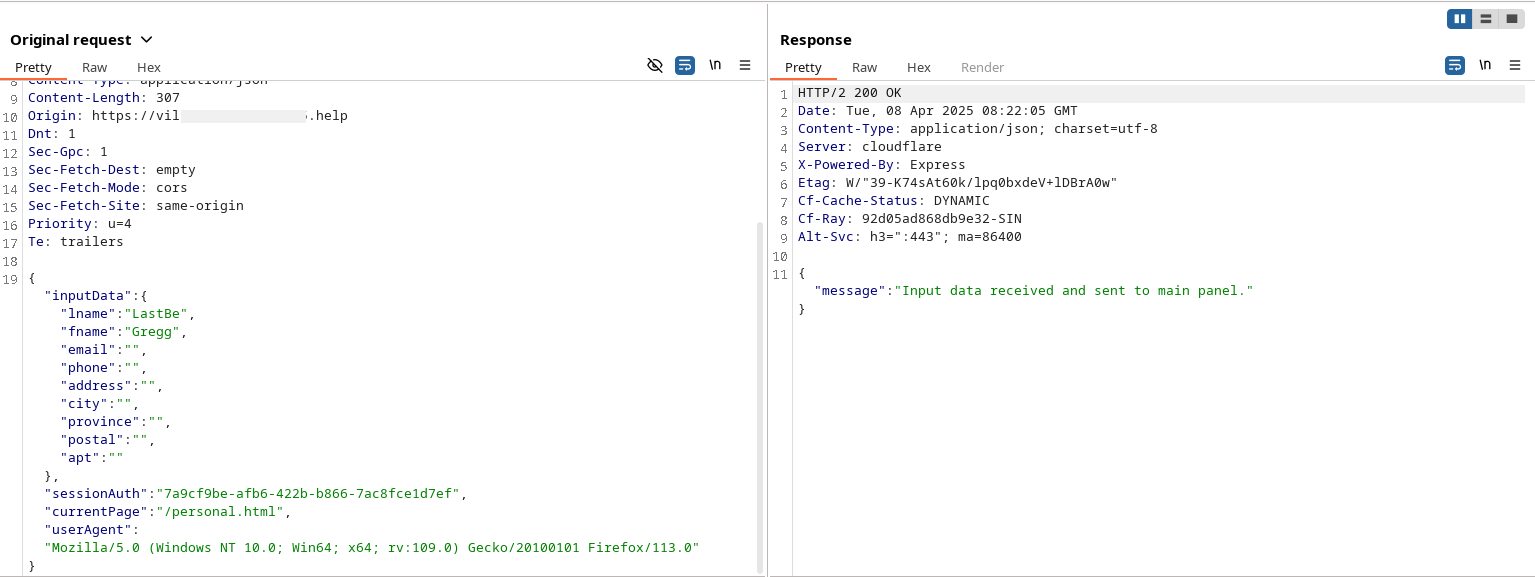Select the full-screen layout toggle at top right
Viewport: 1535px width, 577px height.
click(x=1513, y=18)
